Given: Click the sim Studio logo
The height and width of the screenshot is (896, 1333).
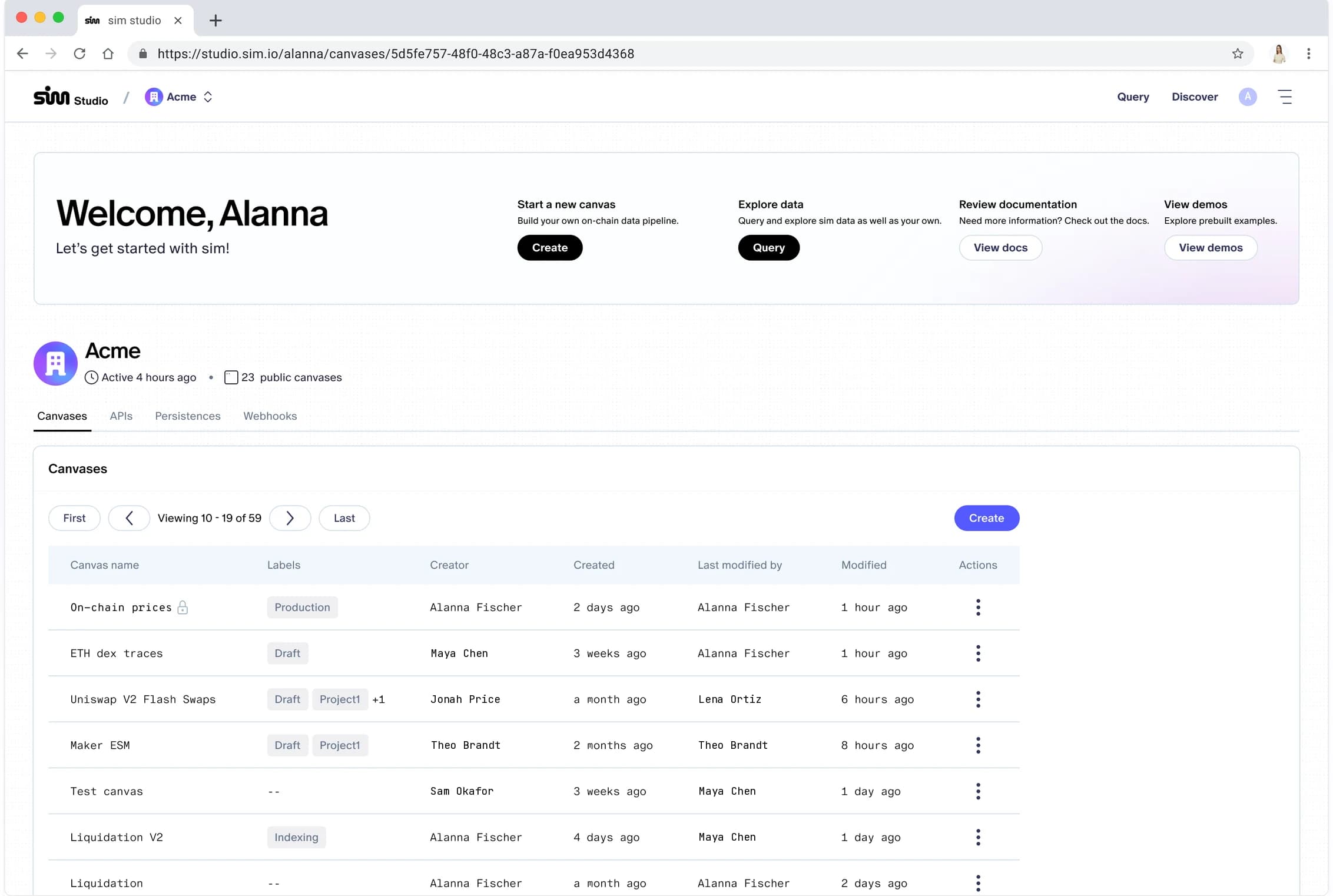Looking at the screenshot, I should (x=71, y=97).
